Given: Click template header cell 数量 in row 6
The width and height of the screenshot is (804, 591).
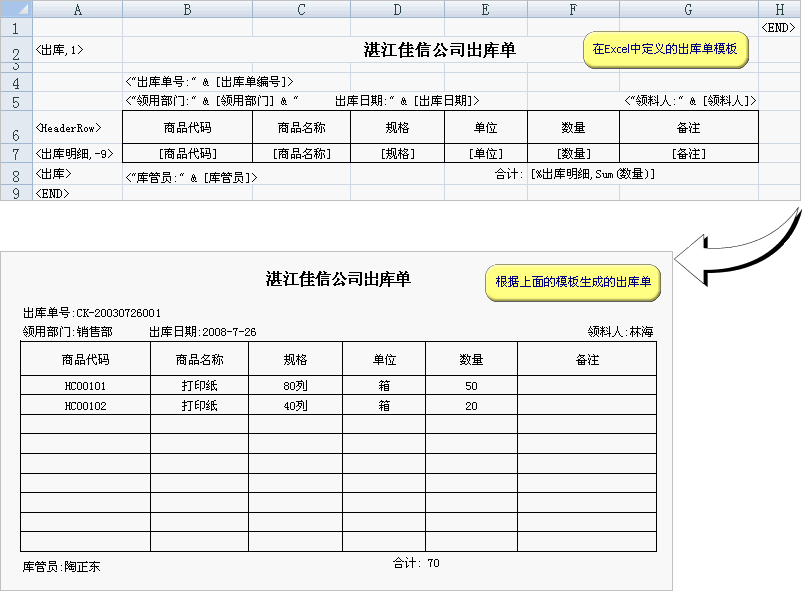Looking at the screenshot, I should (x=573, y=127).
